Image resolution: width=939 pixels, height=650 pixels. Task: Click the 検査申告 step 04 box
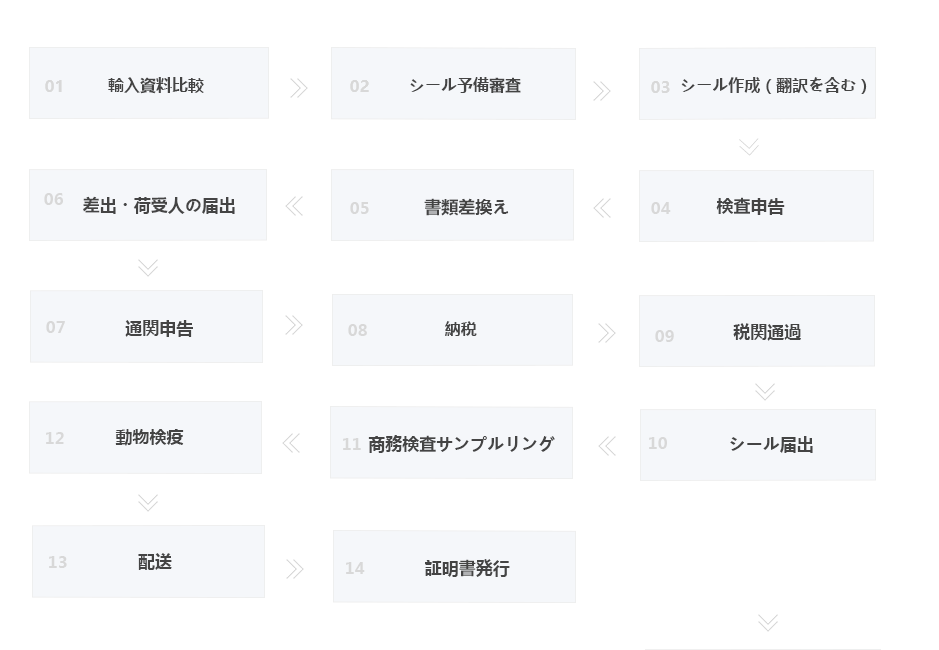tap(756, 206)
